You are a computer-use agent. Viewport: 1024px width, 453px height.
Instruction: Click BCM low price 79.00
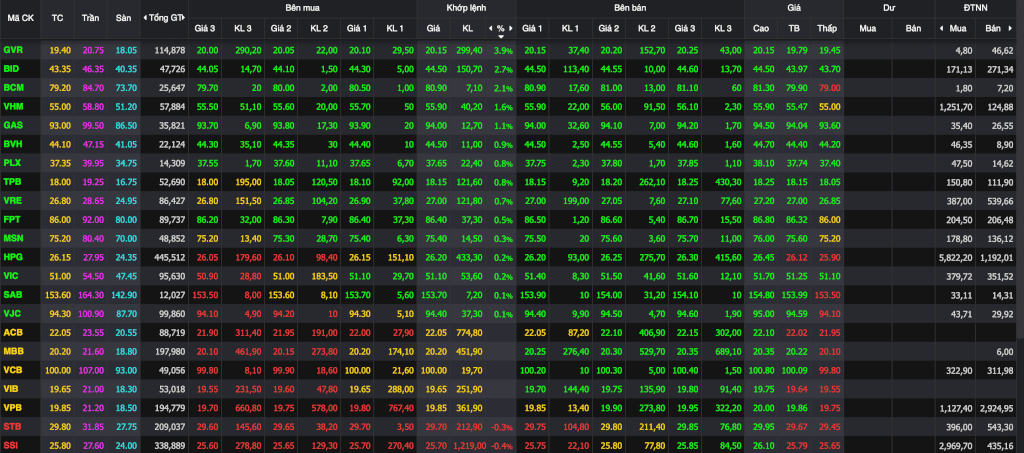829,86
